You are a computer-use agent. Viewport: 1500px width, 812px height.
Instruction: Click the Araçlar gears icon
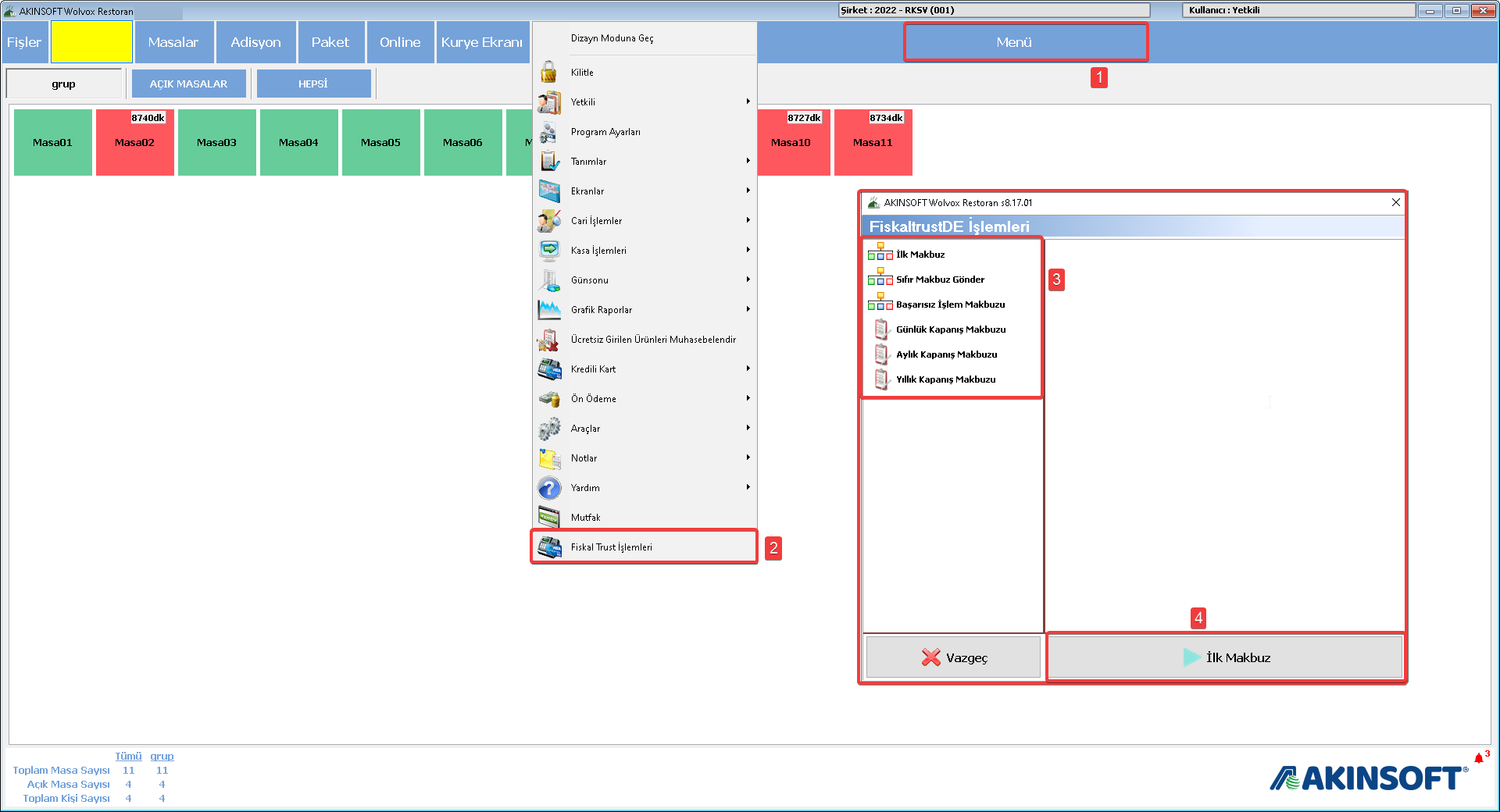coord(549,429)
